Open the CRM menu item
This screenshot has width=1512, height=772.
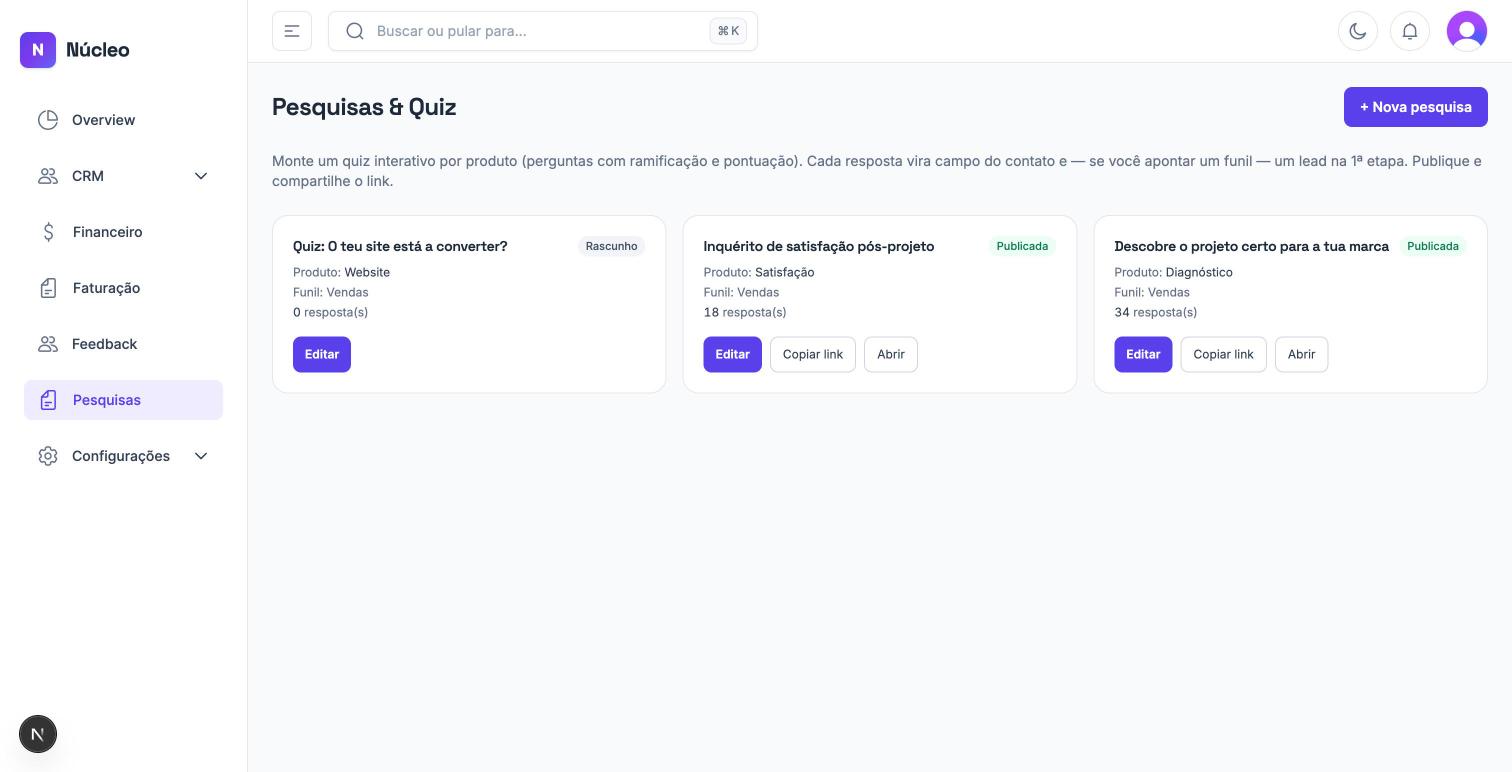[123, 176]
